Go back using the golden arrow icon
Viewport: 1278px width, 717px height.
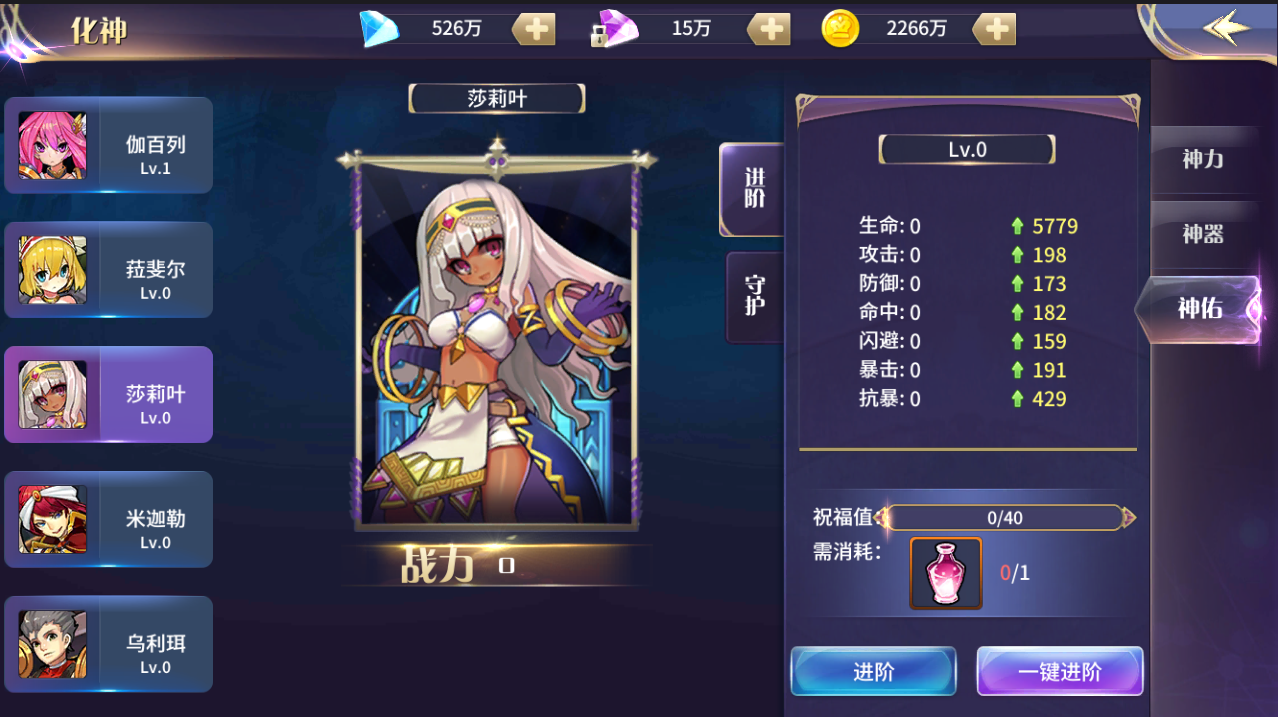point(1227,28)
